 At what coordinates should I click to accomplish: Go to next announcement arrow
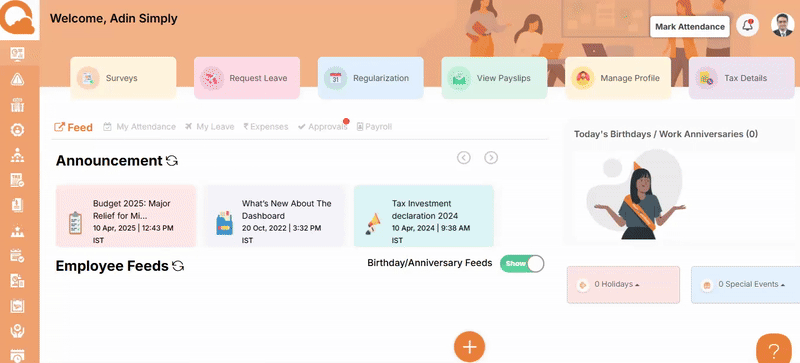491,158
